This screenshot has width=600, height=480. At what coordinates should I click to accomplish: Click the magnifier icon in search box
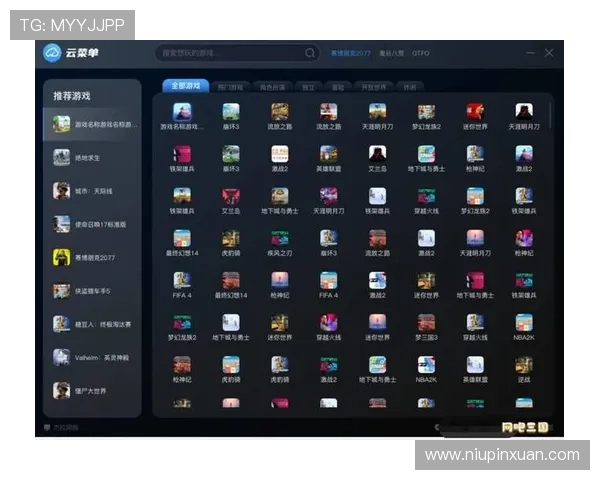point(310,53)
